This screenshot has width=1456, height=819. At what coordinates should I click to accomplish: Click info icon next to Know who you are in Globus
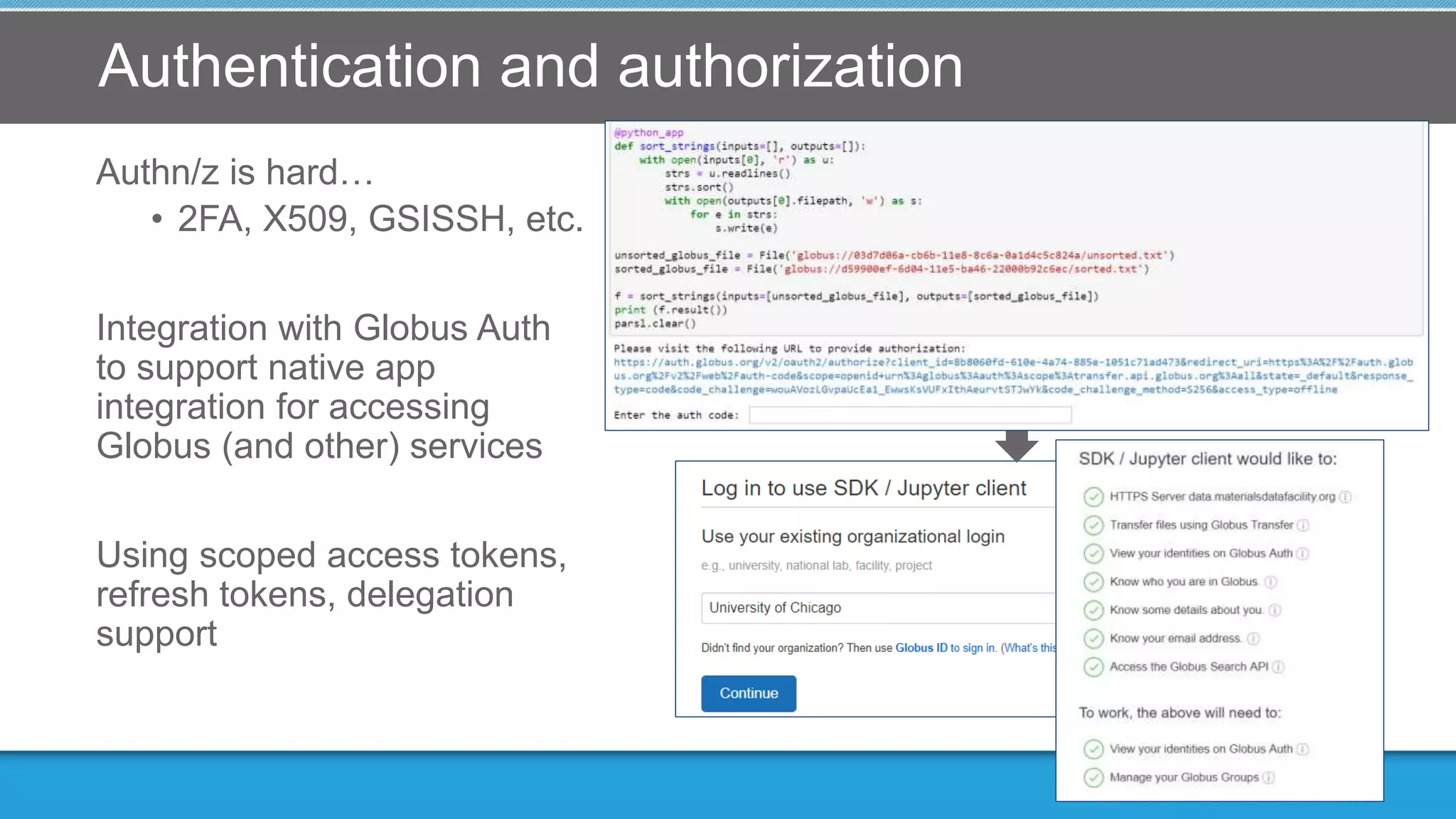[x=1270, y=582]
